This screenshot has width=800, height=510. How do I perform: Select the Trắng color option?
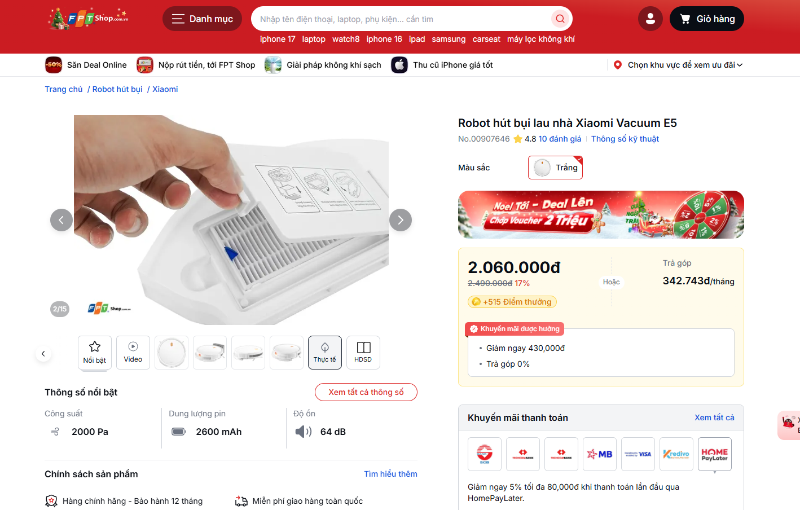coord(555,168)
